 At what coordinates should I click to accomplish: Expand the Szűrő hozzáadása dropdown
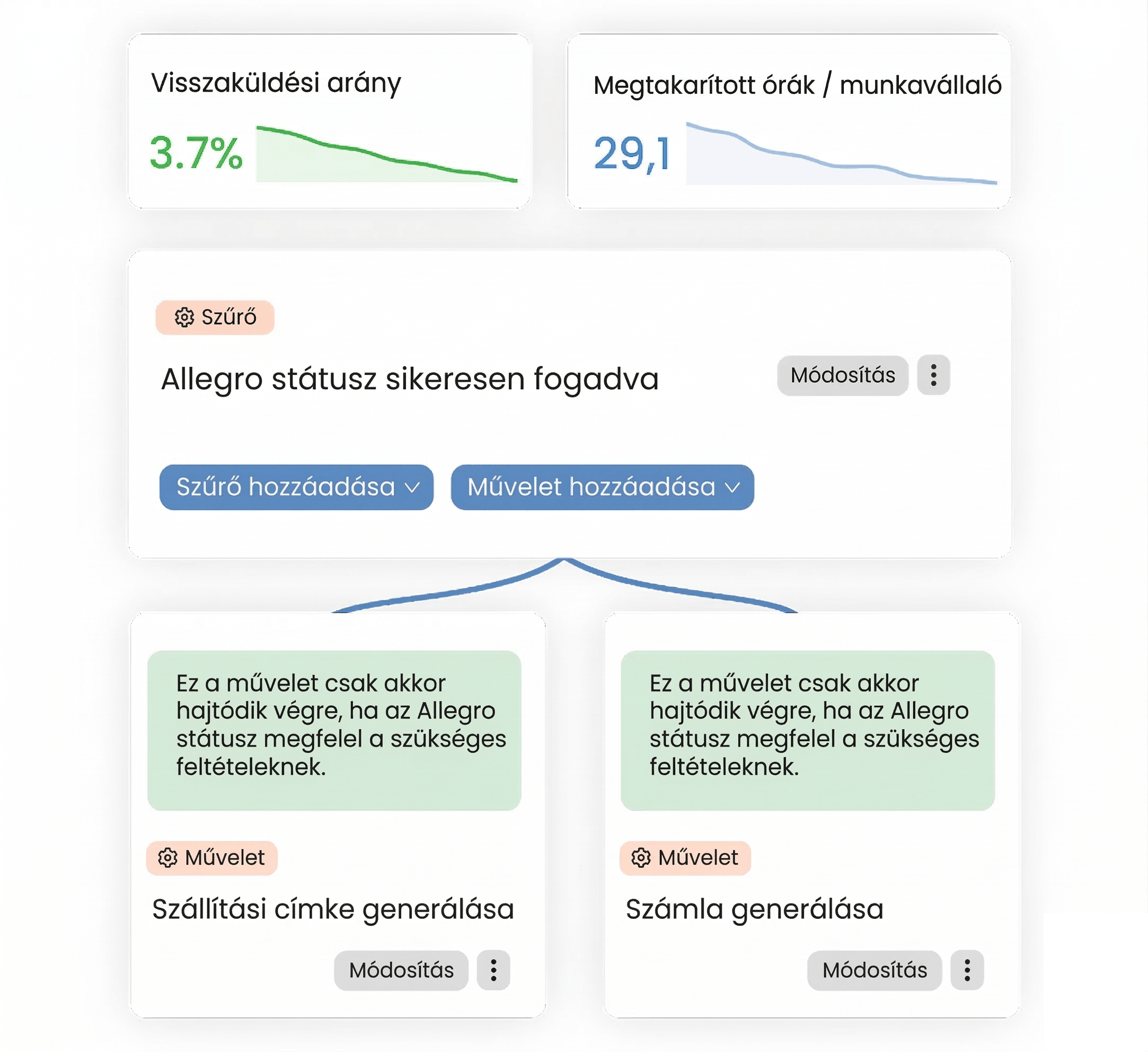(x=286, y=487)
